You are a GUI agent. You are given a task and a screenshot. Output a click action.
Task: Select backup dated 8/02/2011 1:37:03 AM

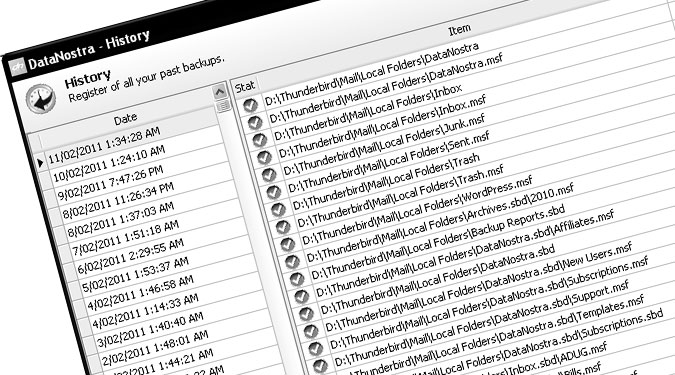(121, 220)
